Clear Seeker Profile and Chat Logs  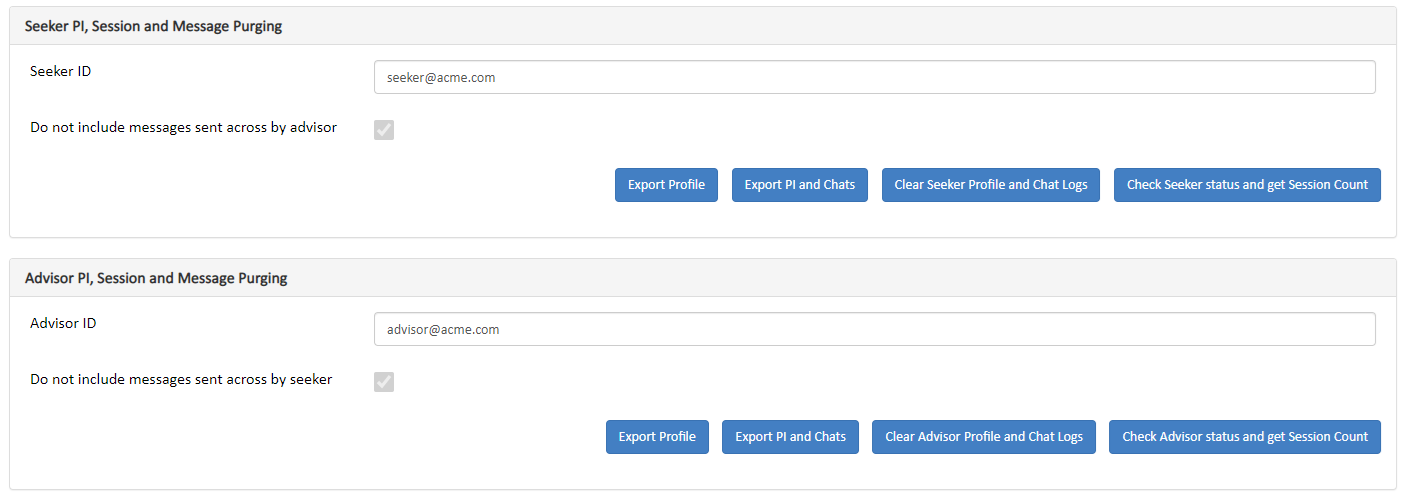991,185
